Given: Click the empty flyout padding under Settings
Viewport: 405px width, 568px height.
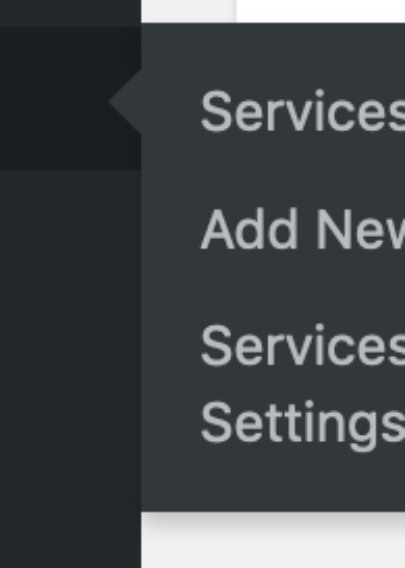Looking at the screenshot, I should coord(273,484).
